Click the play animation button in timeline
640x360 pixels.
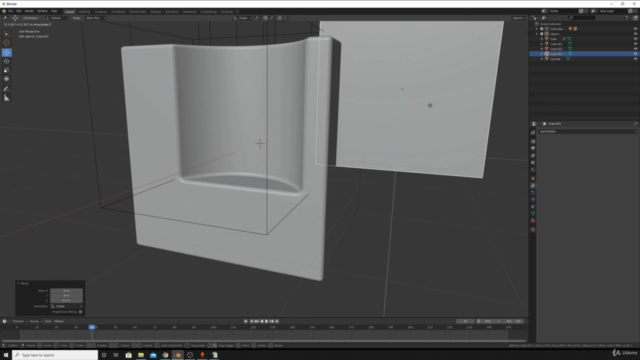coord(267,321)
